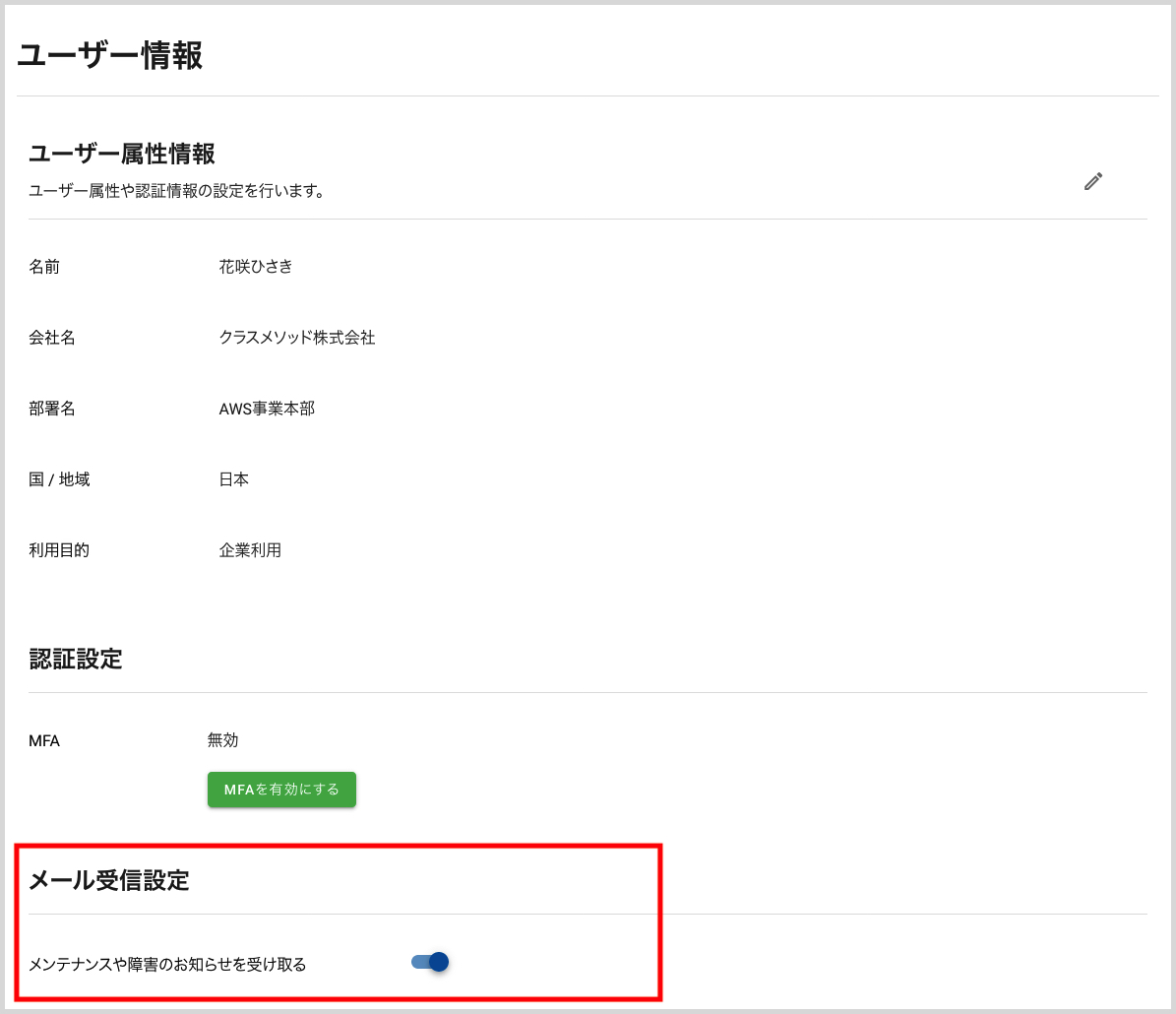Click the description text under ユーザー属性情報
This screenshot has height=1014, width=1176.
[177, 191]
